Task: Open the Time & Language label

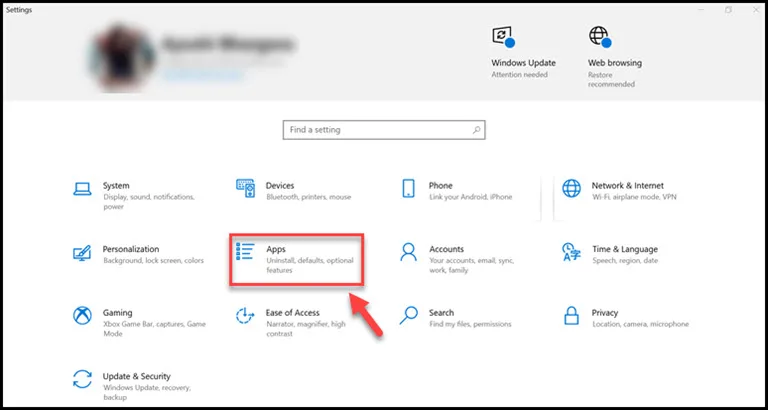Action: [625, 249]
